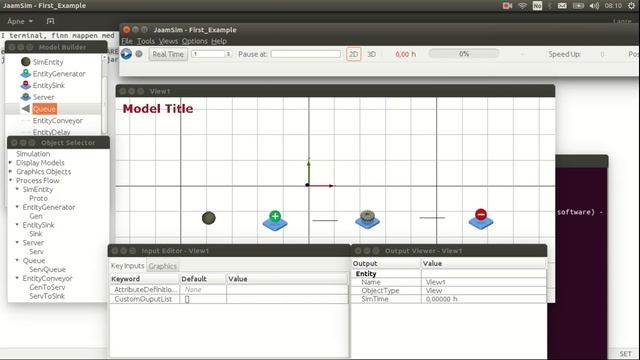640x360 pixels.
Task: Click the new document icon beside Åpne
Action: coord(50,21)
